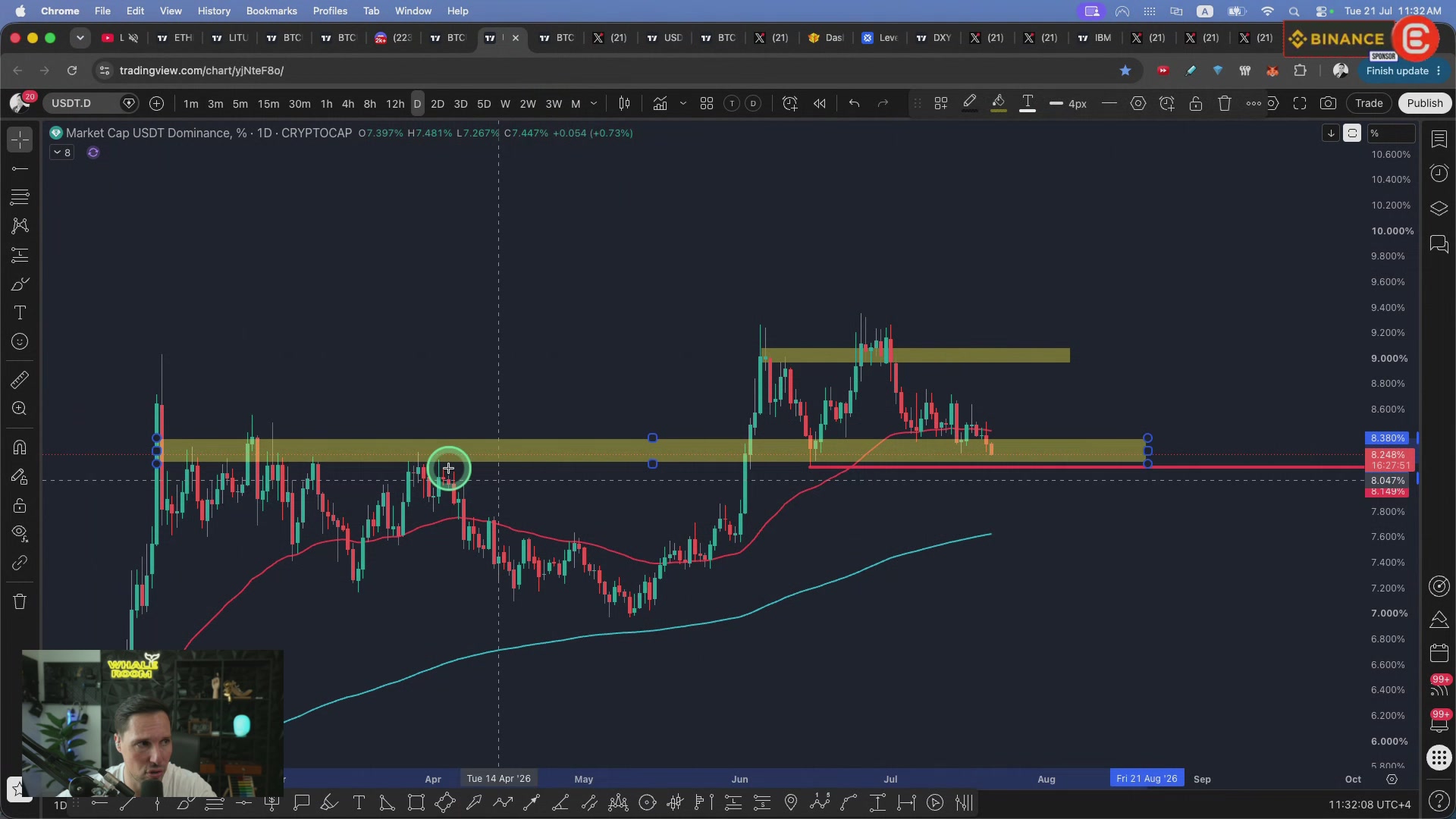
Task: Undo the last chart action
Action: (x=855, y=104)
